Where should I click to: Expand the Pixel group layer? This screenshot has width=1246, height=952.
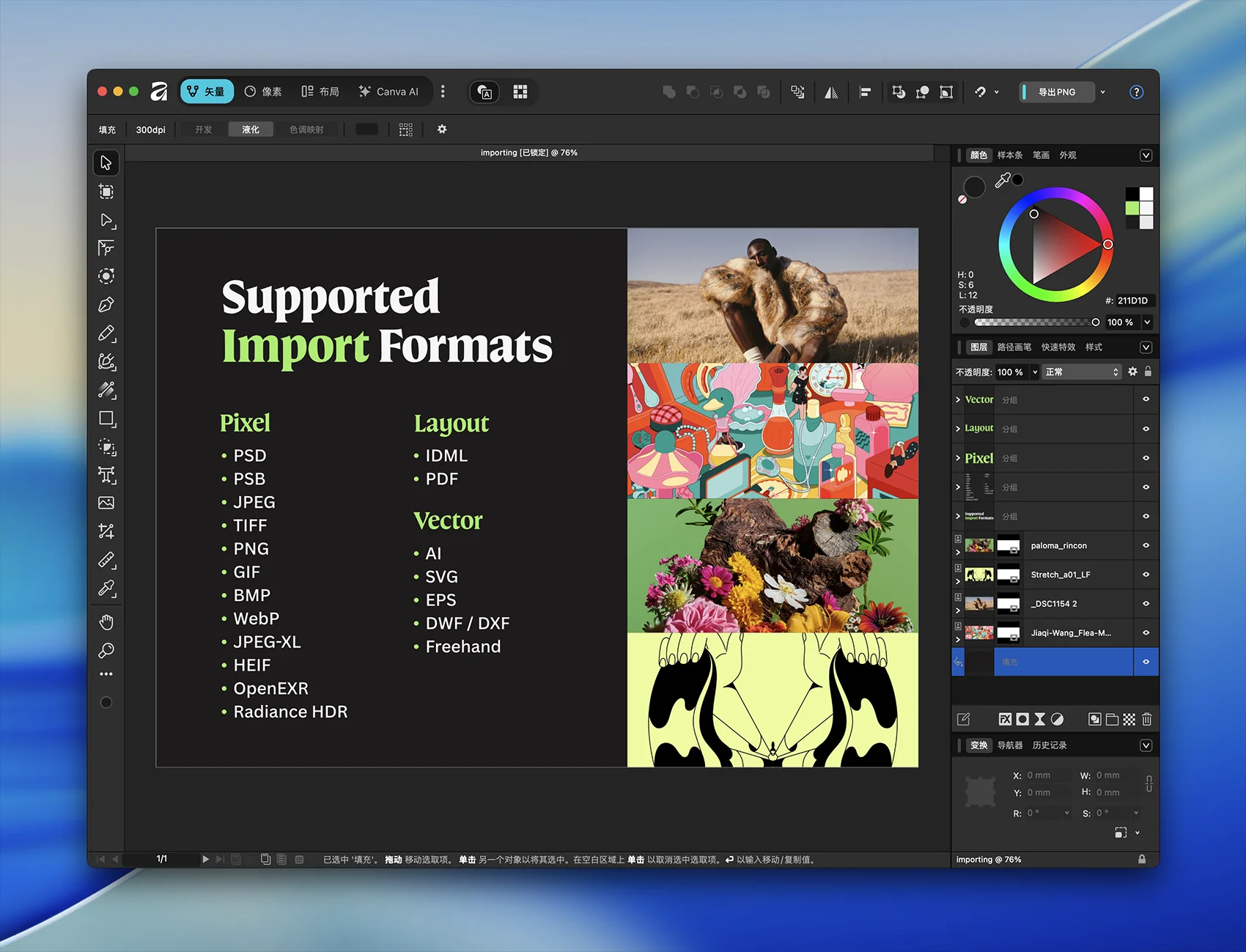pyautogui.click(x=958, y=458)
